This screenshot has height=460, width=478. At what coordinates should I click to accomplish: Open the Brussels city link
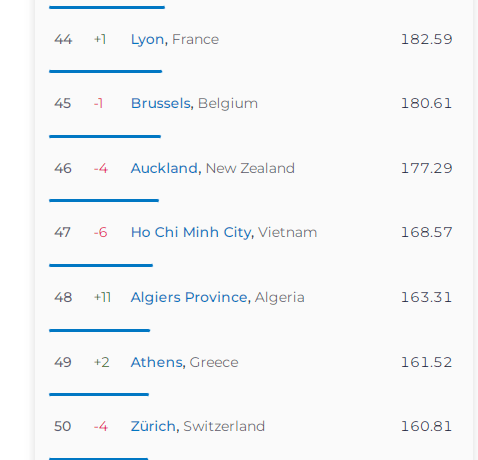pyautogui.click(x=160, y=103)
